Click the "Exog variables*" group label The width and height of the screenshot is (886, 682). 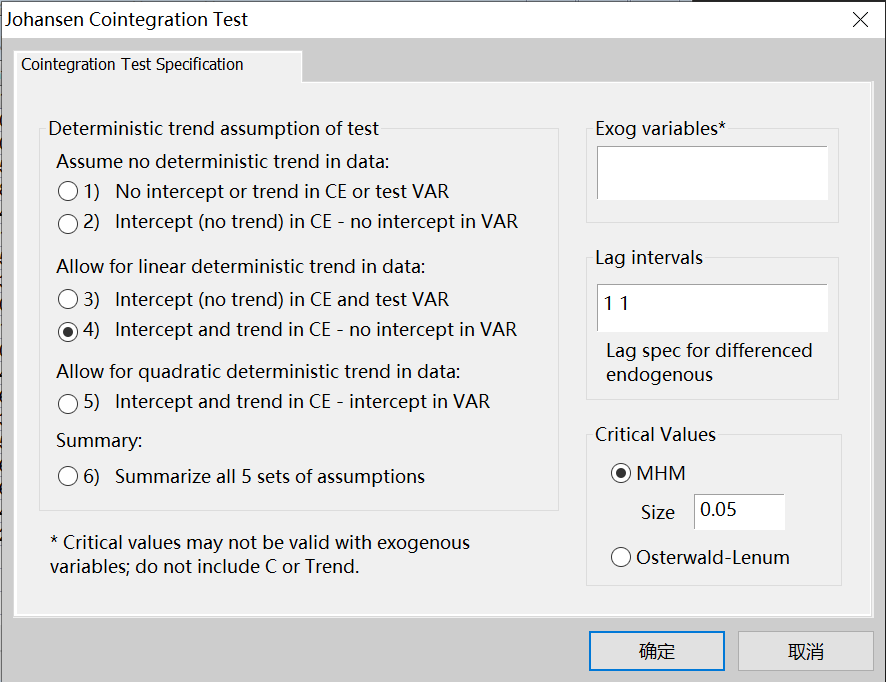pyautogui.click(x=660, y=129)
